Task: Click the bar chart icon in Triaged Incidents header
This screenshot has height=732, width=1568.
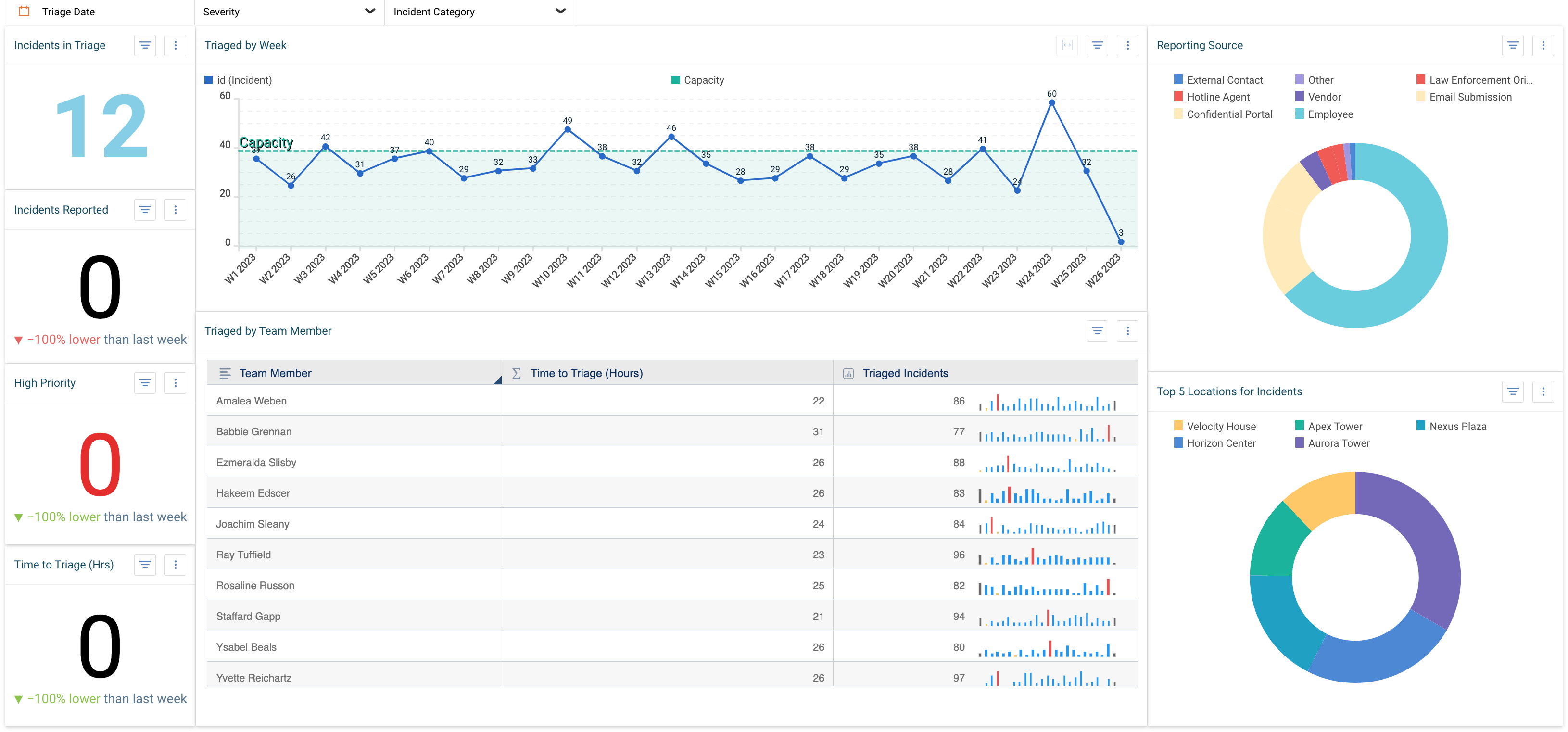Action: [848, 373]
